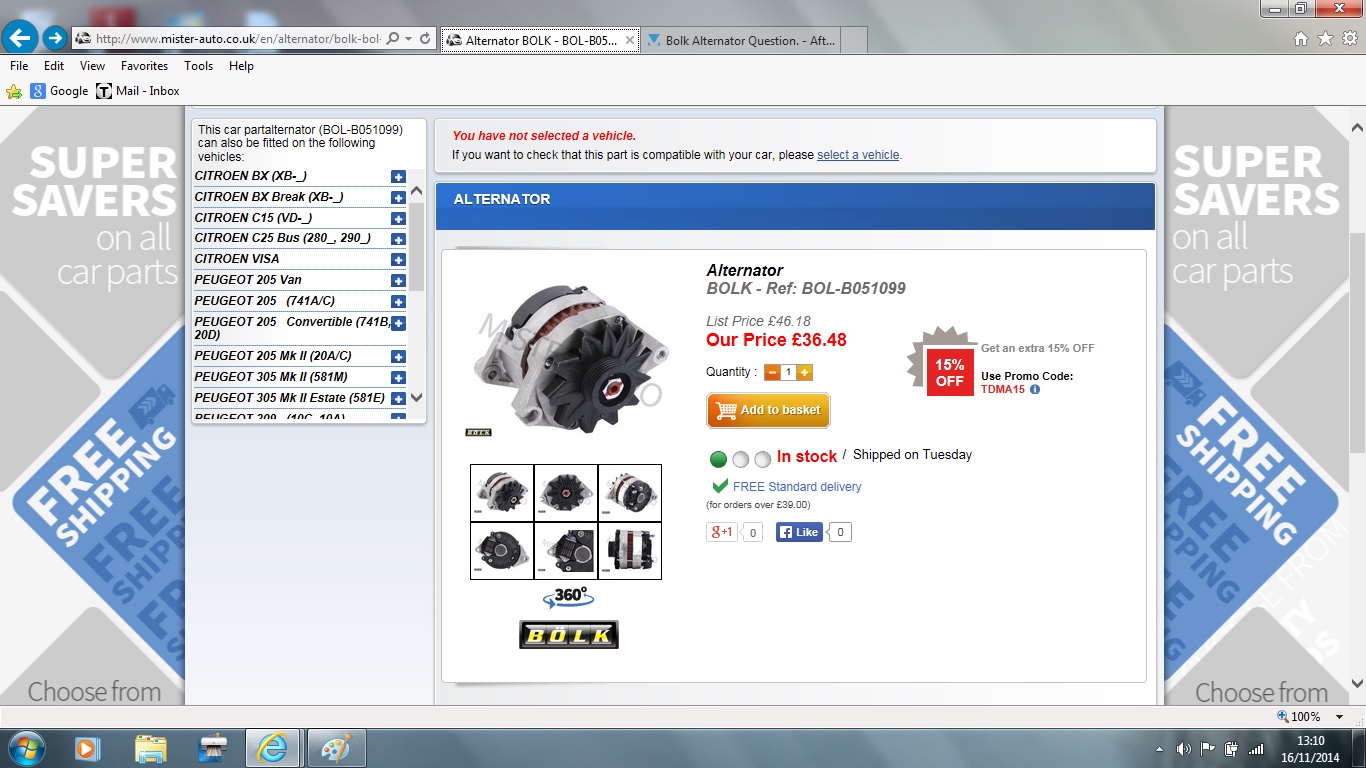Open the Tools menu
Screen dimensions: 1366x768
[x=198, y=66]
